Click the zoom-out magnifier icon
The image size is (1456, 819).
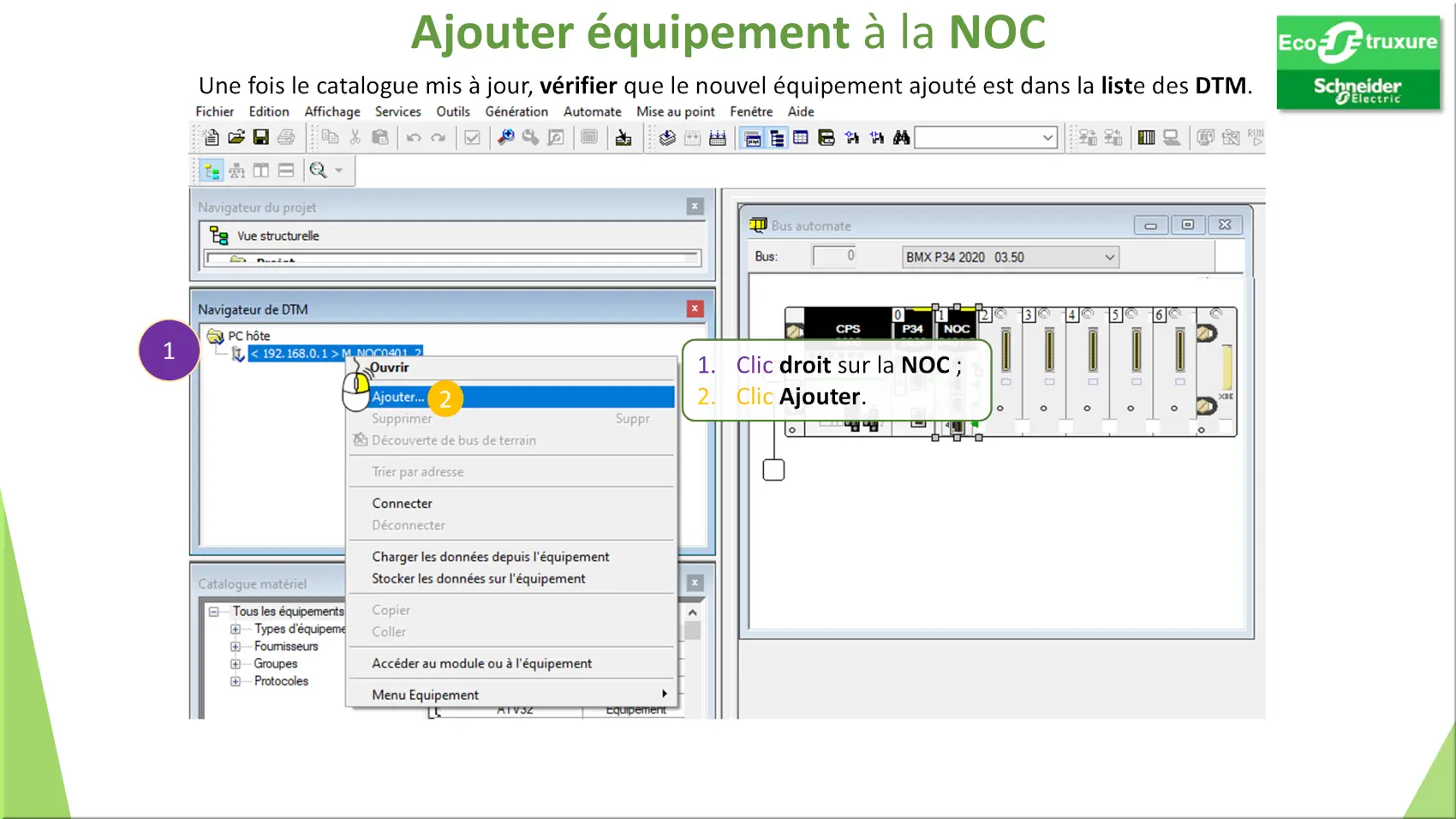coord(318,170)
